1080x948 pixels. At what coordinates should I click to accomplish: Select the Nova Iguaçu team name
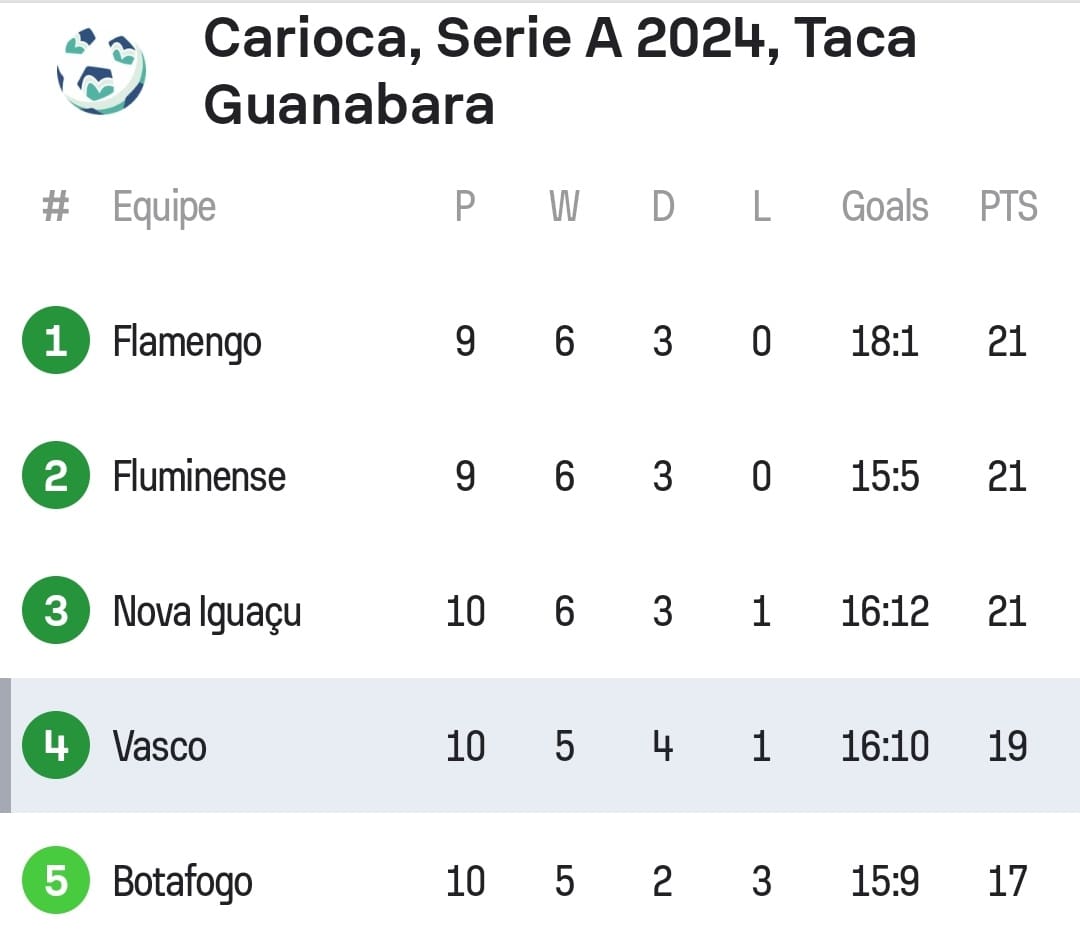tap(207, 612)
